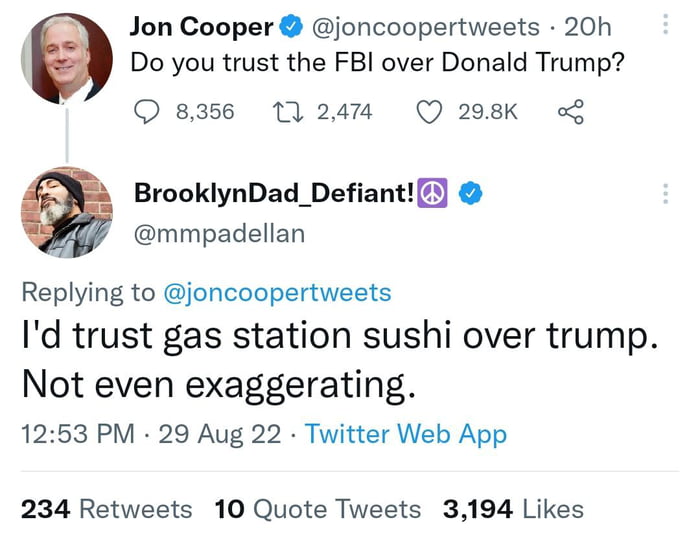Viewport: 700px width, 535px height.
Task: Open more options menu on BrooklynDad_Defiant's reply
Action: pos(665,193)
